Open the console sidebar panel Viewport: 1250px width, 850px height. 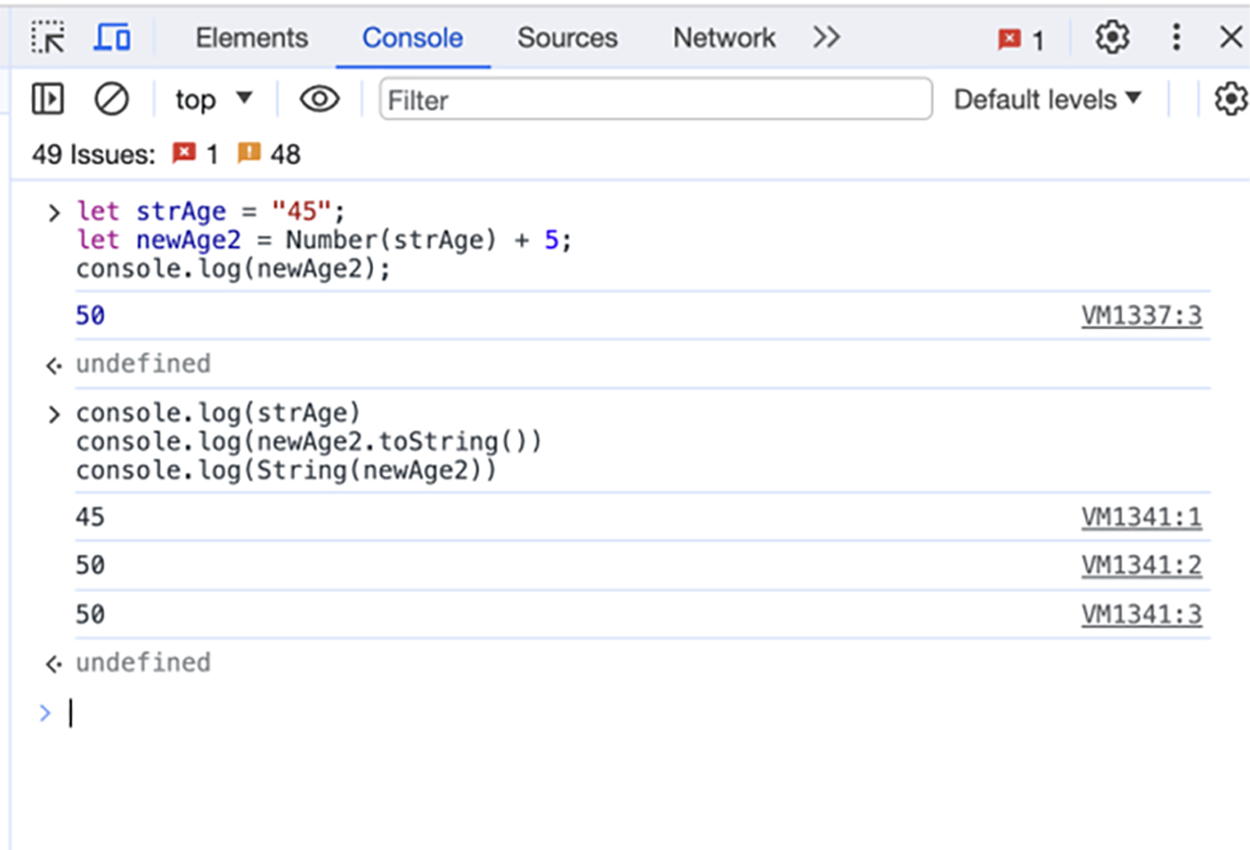point(46,99)
